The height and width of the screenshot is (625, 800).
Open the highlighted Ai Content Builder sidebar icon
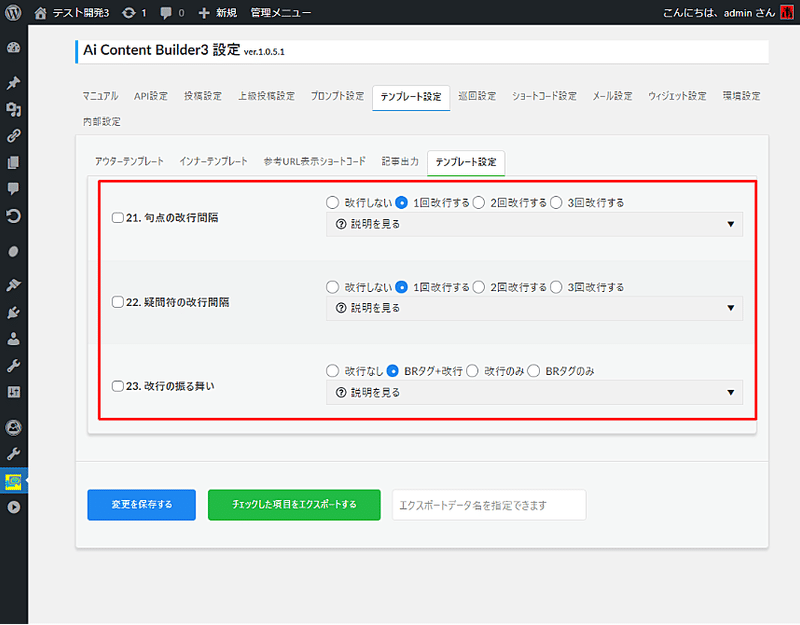[14, 481]
